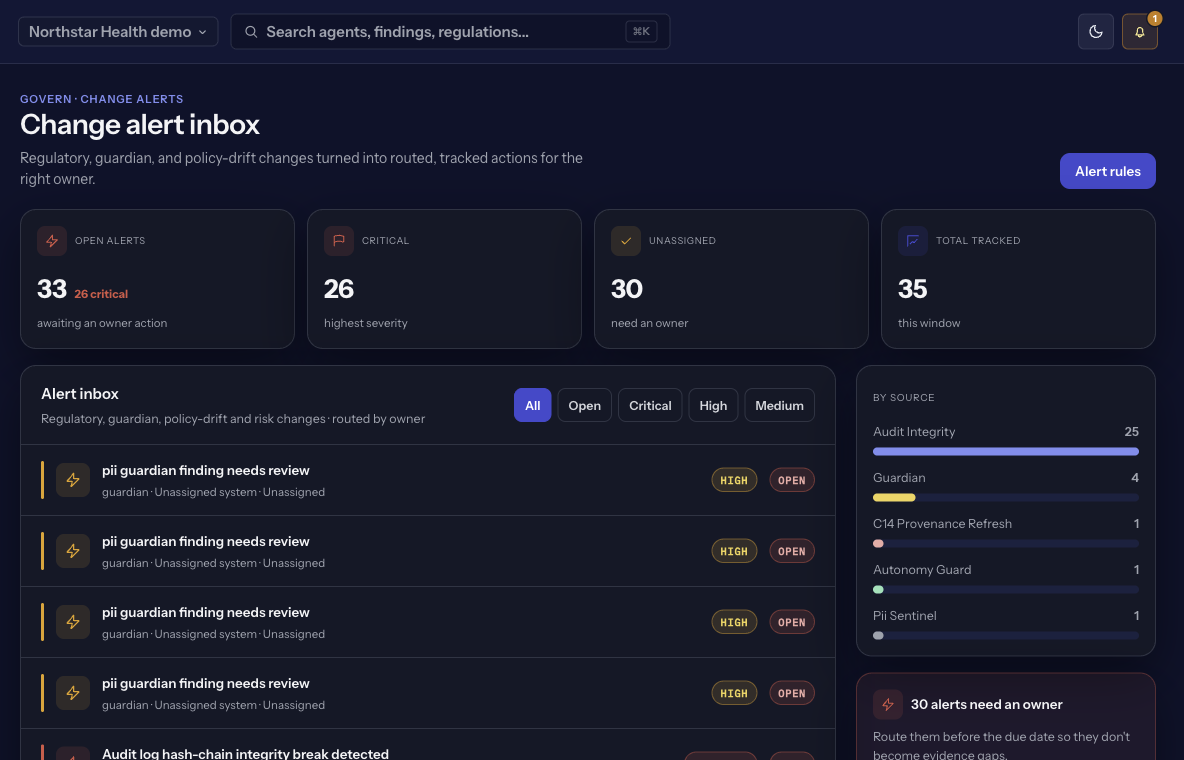Screen dimensions: 1184x760
Task: Click the Guardian source progress bar
Action: tap(1005, 498)
